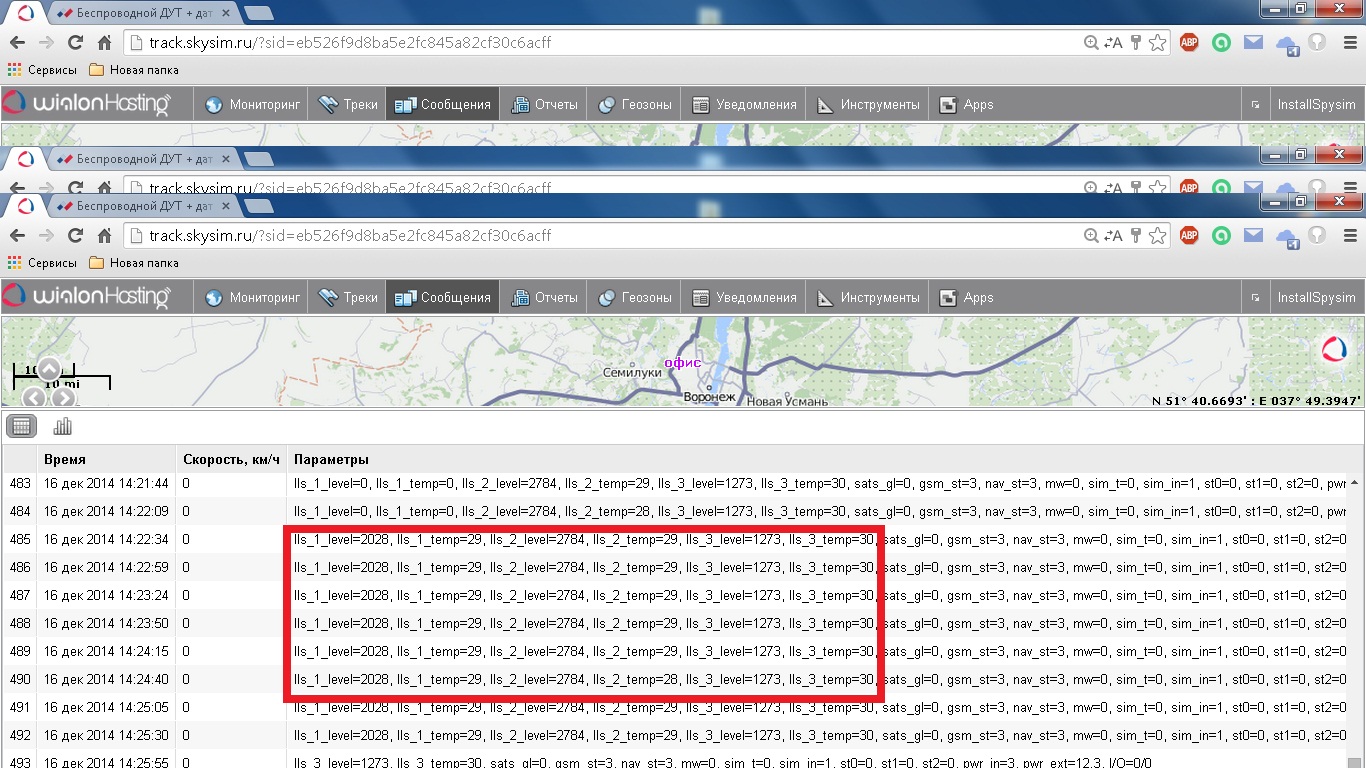Toggle the table view of messages
Screen dimensions: 1366x768
[22, 427]
